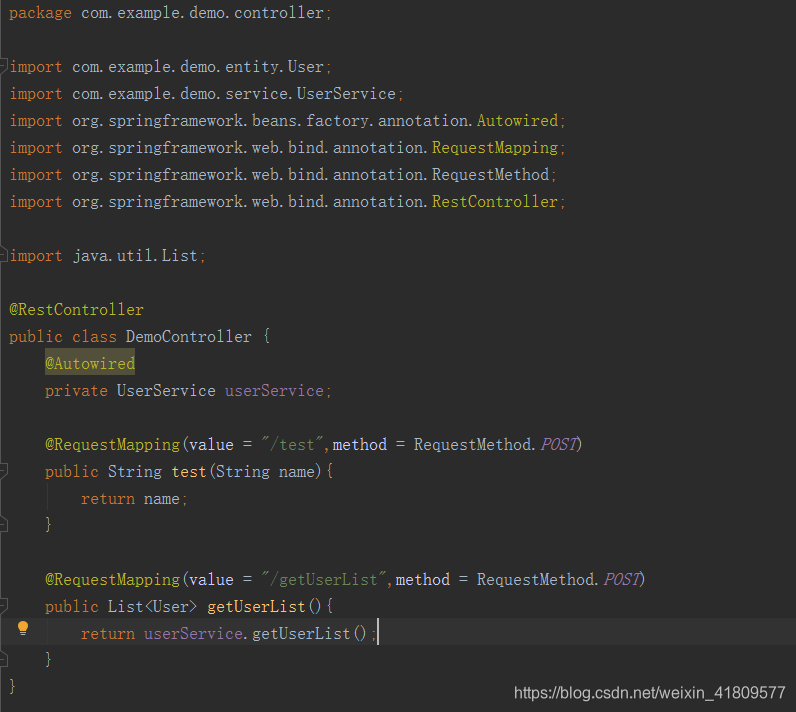Click 'List' in the java.util import
The image size is (796, 712).
179,255
